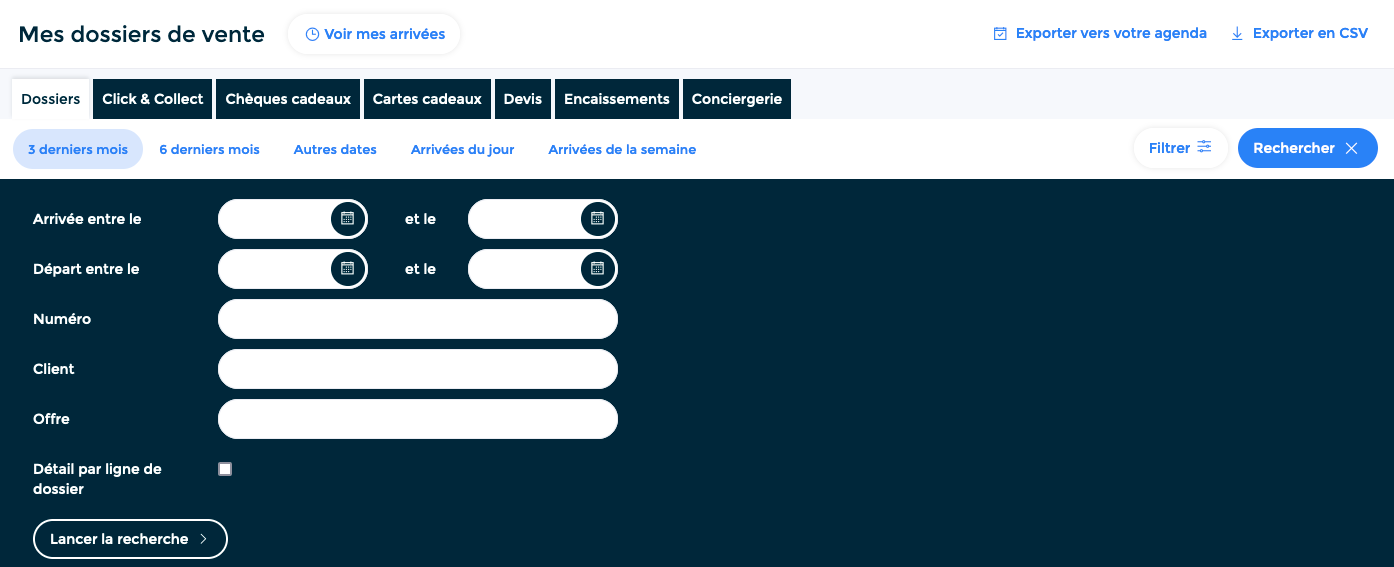Click the 'Mes dossiers de vente' heading
1394x567 pixels.
(142, 34)
